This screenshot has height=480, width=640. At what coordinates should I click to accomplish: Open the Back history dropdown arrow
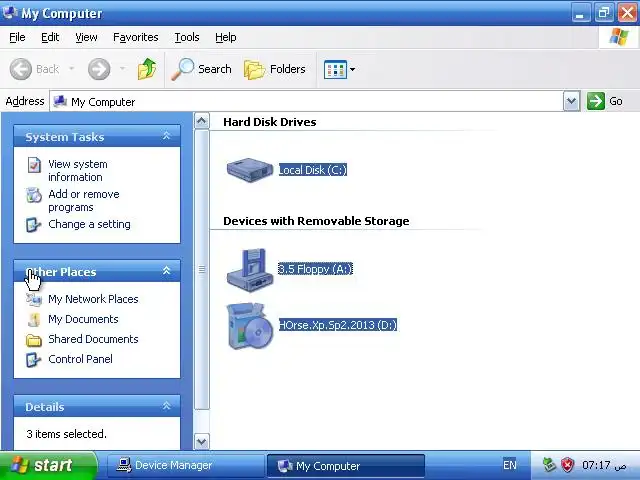tap(71, 69)
